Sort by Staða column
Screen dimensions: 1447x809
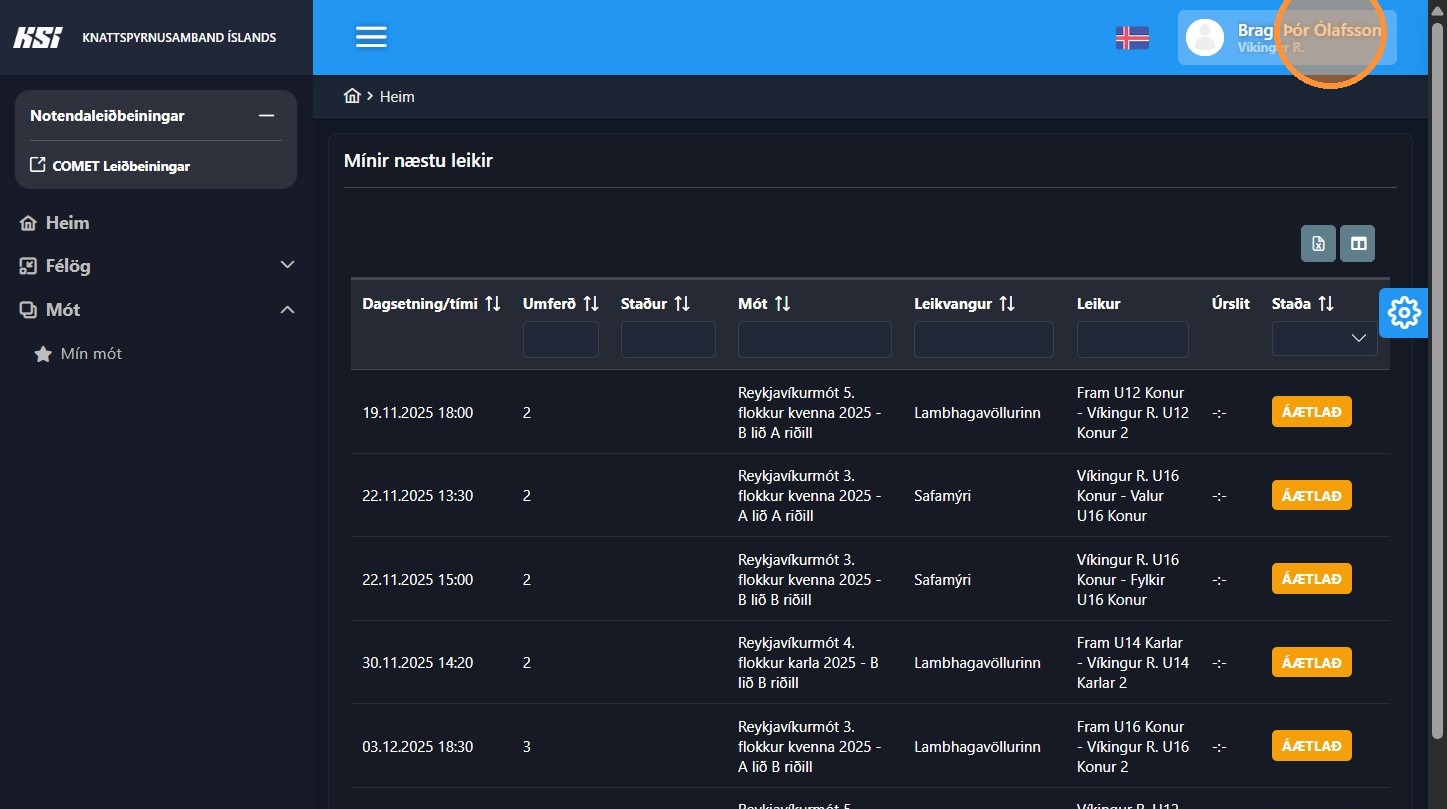[x=1326, y=303]
